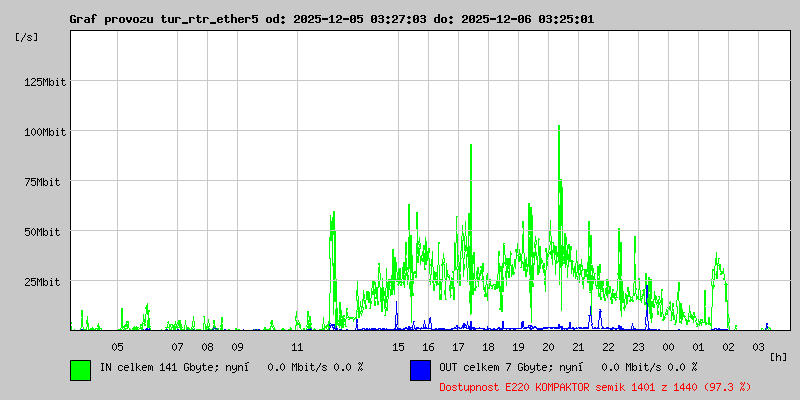Click the hour 17 marker on time axis
Image resolution: width=800 pixels, height=400 pixels.
click(458, 347)
